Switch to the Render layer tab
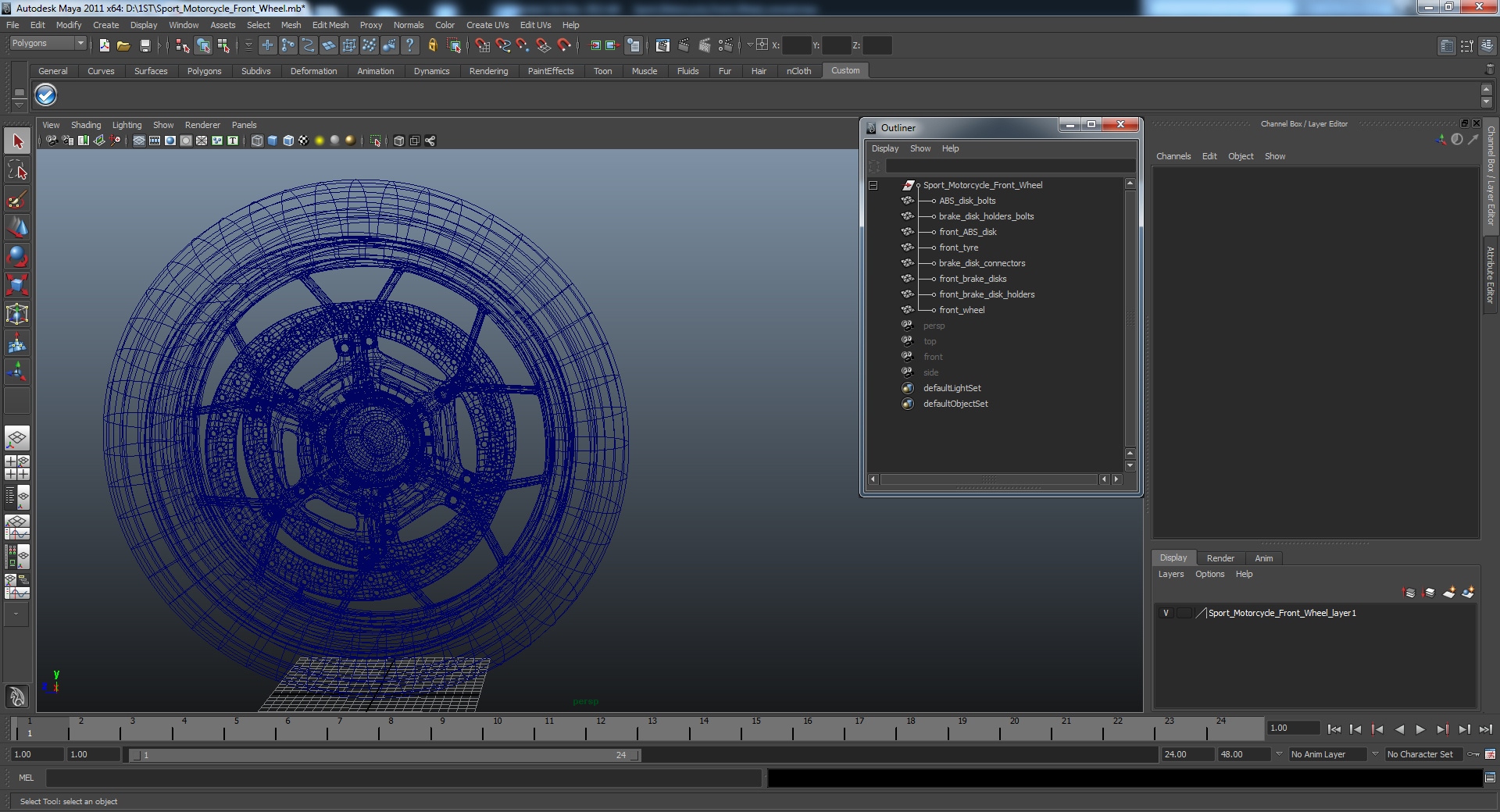The height and width of the screenshot is (812, 1500). coord(1220,558)
